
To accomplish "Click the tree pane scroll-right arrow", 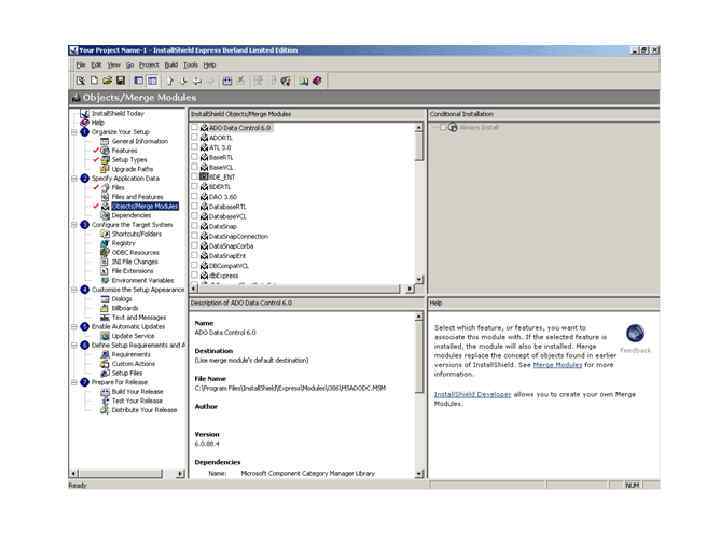I will pos(180,473).
